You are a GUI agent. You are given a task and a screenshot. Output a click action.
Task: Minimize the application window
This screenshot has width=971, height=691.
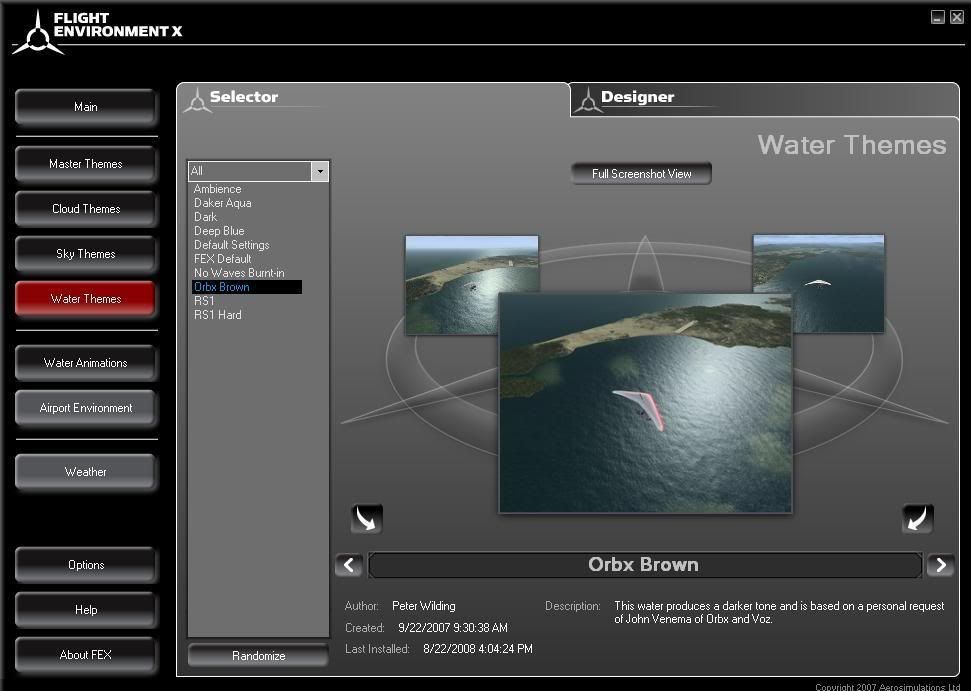pos(937,17)
